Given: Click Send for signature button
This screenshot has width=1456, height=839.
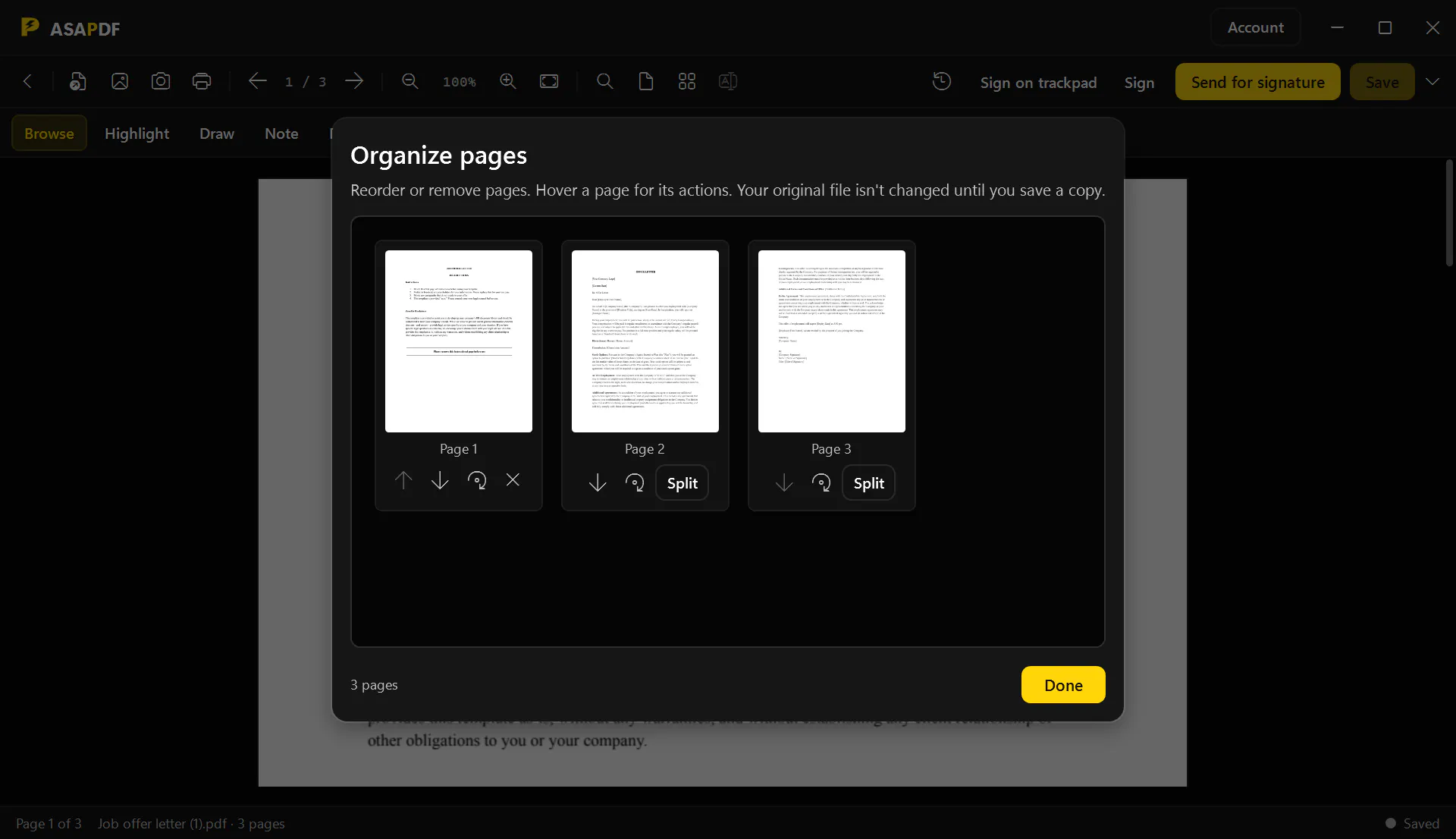Looking at the screenshot, I should (1258, 82).
